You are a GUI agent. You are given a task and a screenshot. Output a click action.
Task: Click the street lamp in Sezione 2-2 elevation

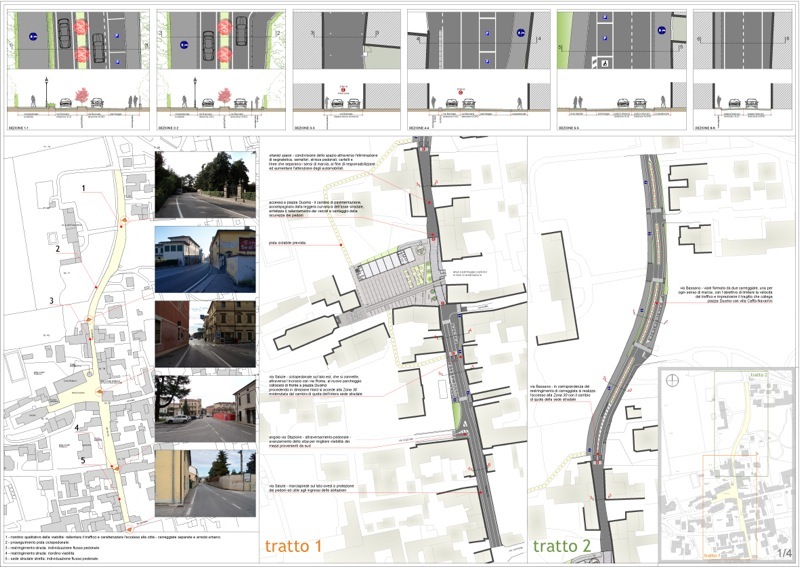(195, 92)
